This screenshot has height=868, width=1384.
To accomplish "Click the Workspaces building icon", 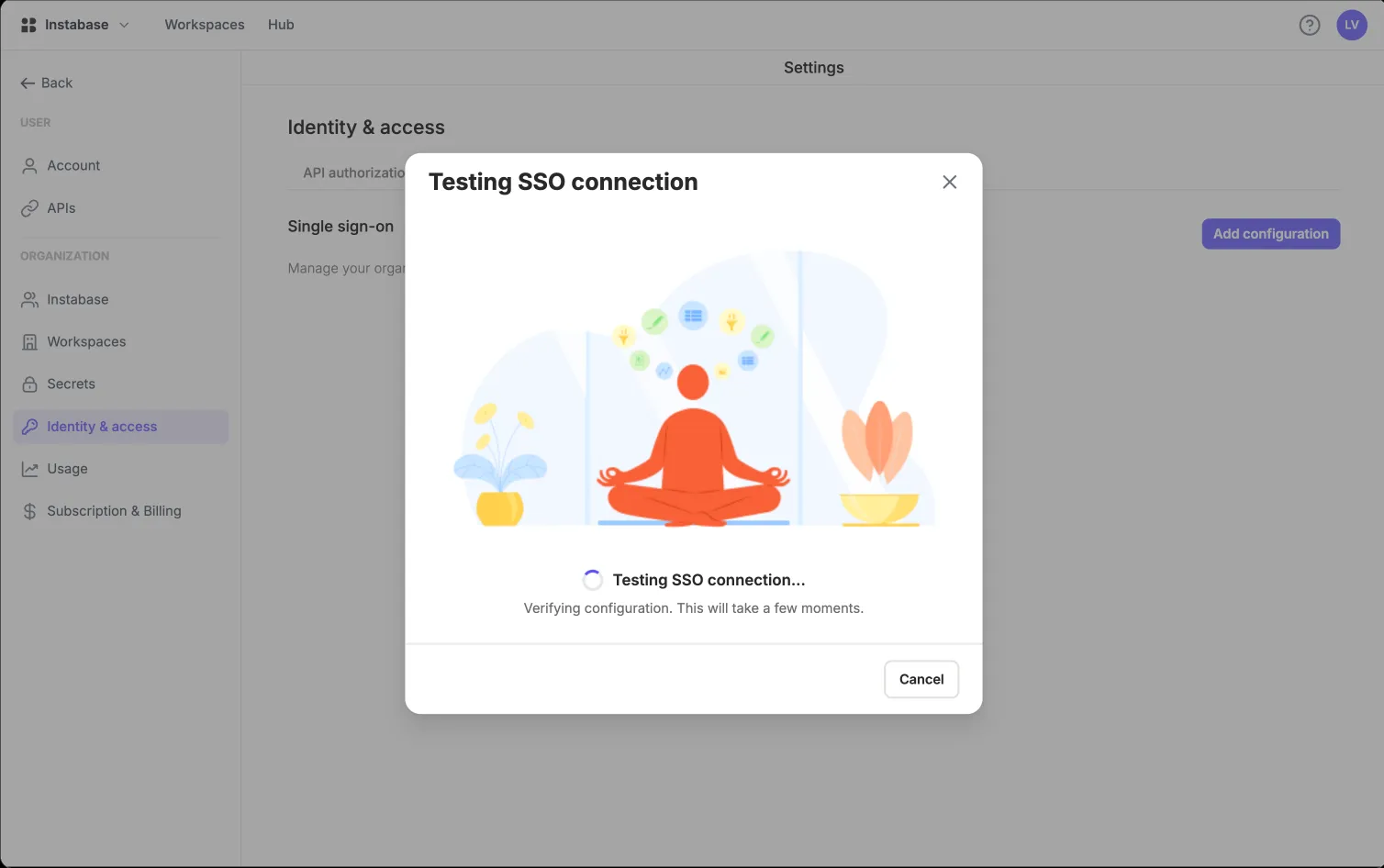I will (x=29, y=342).
